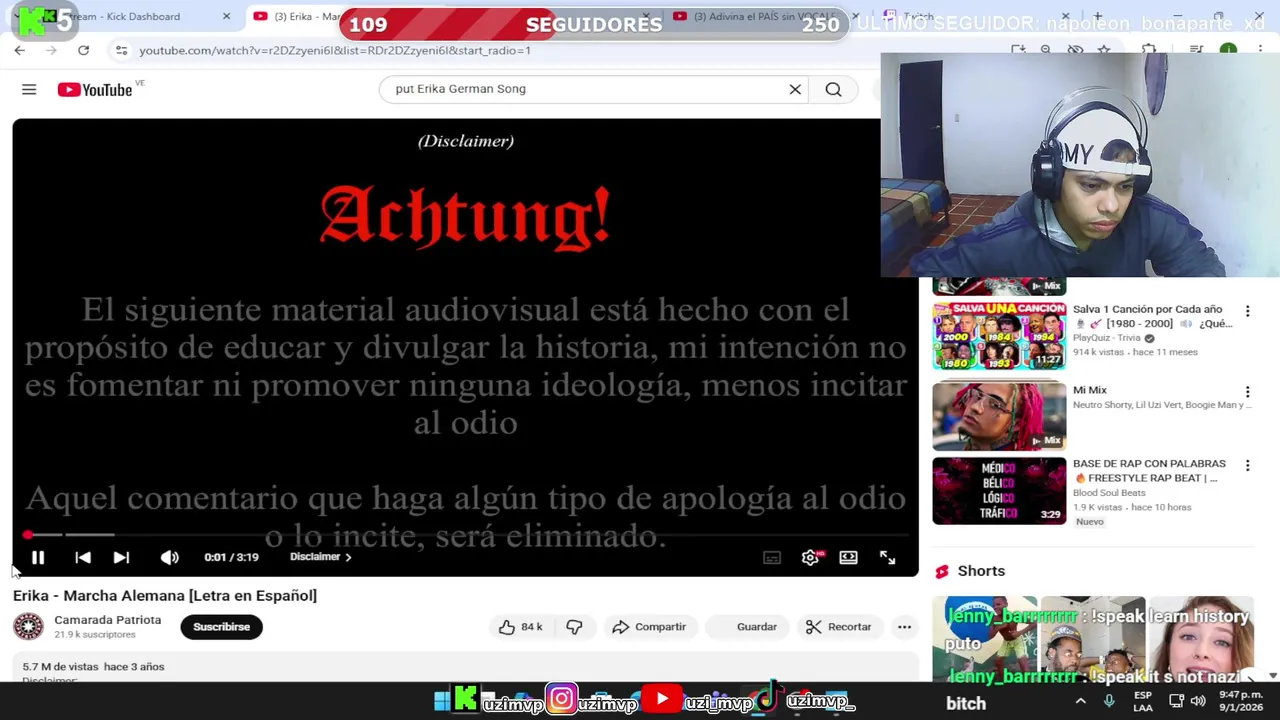This screenshot has height=720, width=1280.
Task: Open the PlayQuiz - Trivia channel text
Action: [1106, 338]
